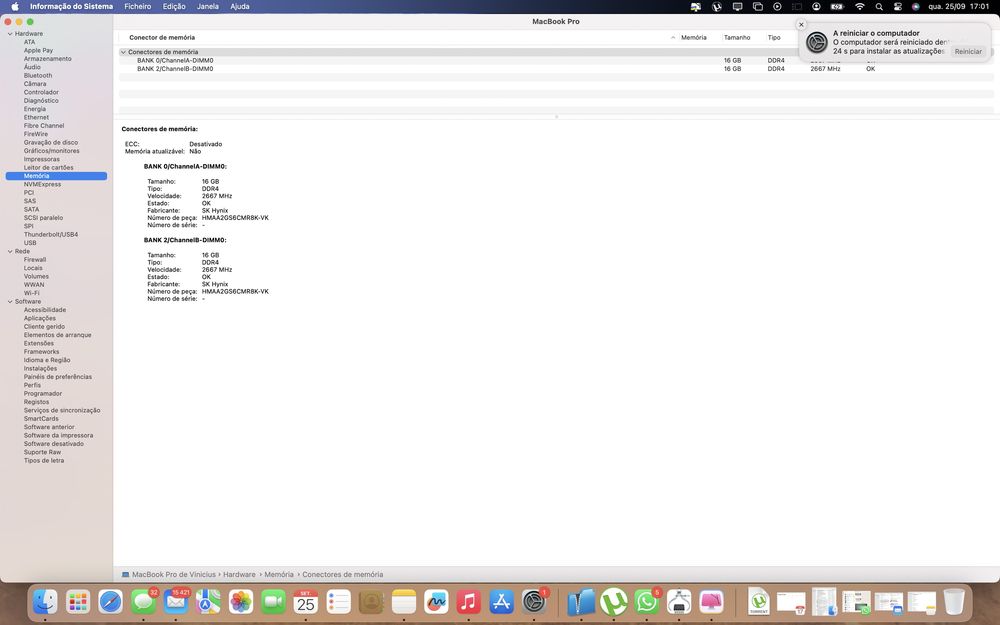Viewport: 1000px width, 625px height.
Task: Select BANK 2/ChannelB-DIMM0 table row
Action: coord(556,69)
